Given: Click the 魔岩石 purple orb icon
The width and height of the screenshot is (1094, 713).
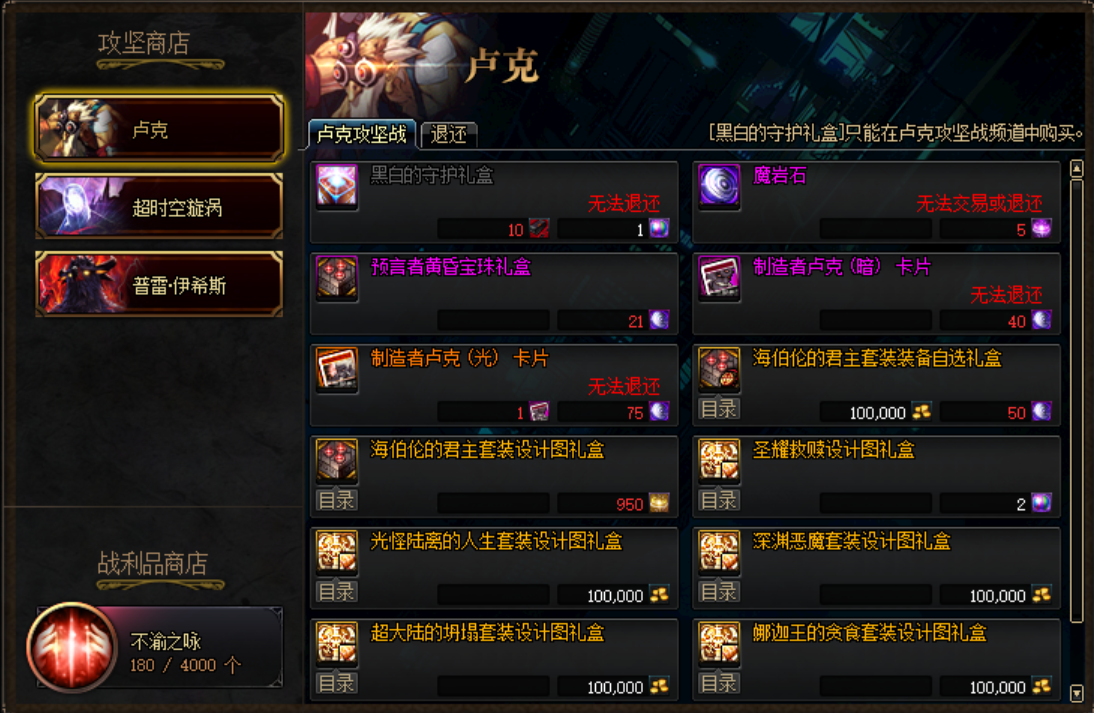Looking at the screenshot, I should coord(719,186).
